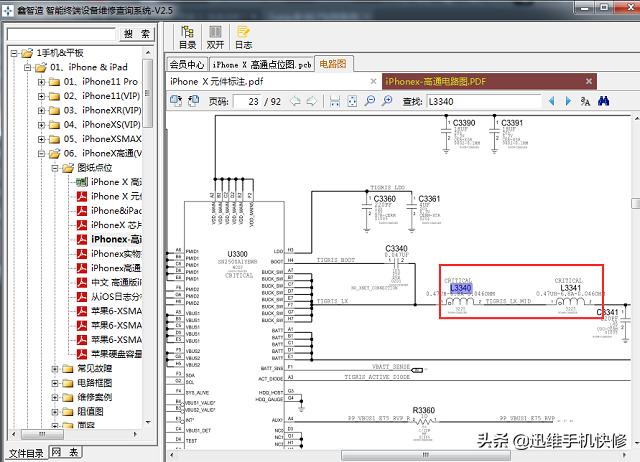Close the iPhonex-高通电路图.PDF tab
This screenshot has width=640, height=462.
[x=589, y=81]
